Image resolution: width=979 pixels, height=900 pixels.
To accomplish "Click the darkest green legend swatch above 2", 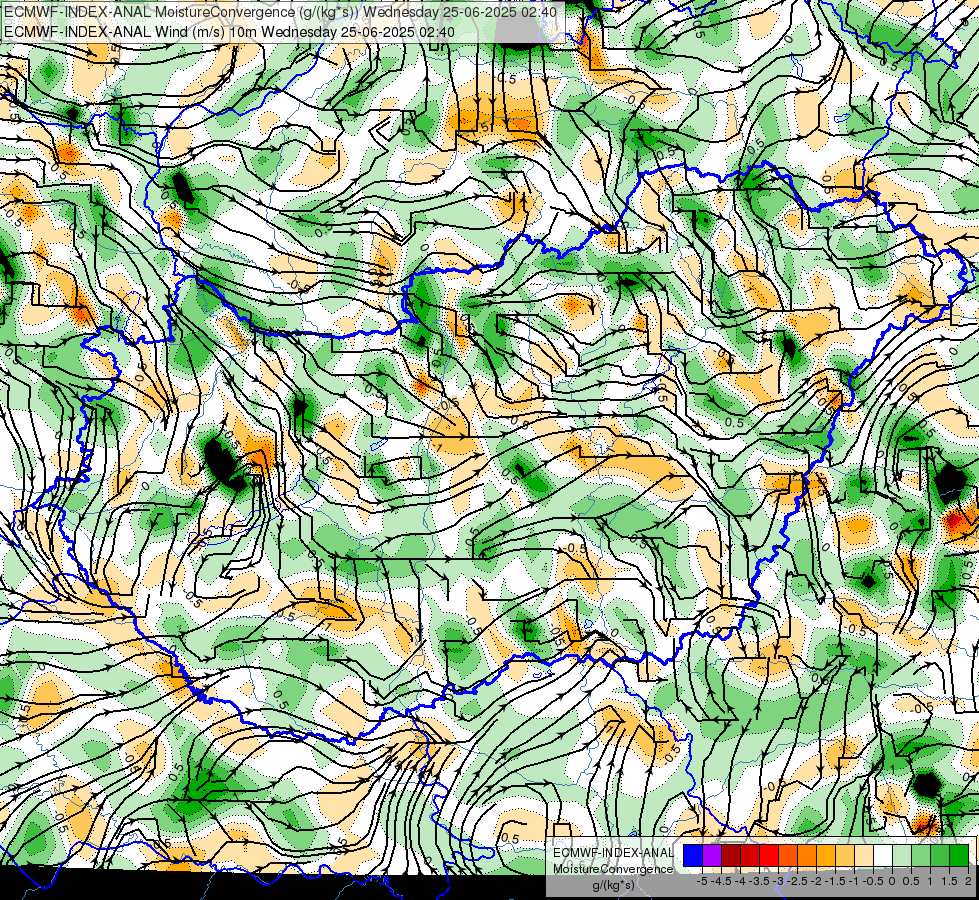I will 960,855.
